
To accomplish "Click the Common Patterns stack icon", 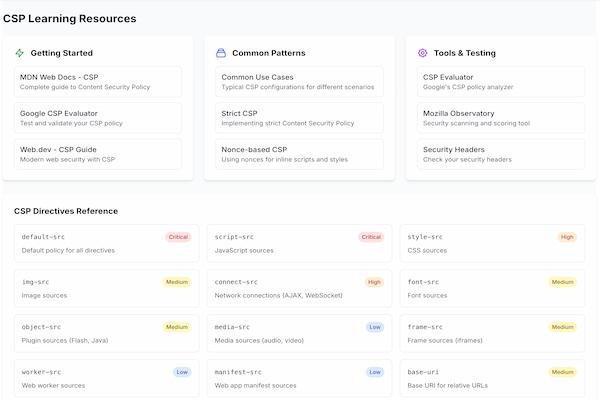I will tap(221, 53).
